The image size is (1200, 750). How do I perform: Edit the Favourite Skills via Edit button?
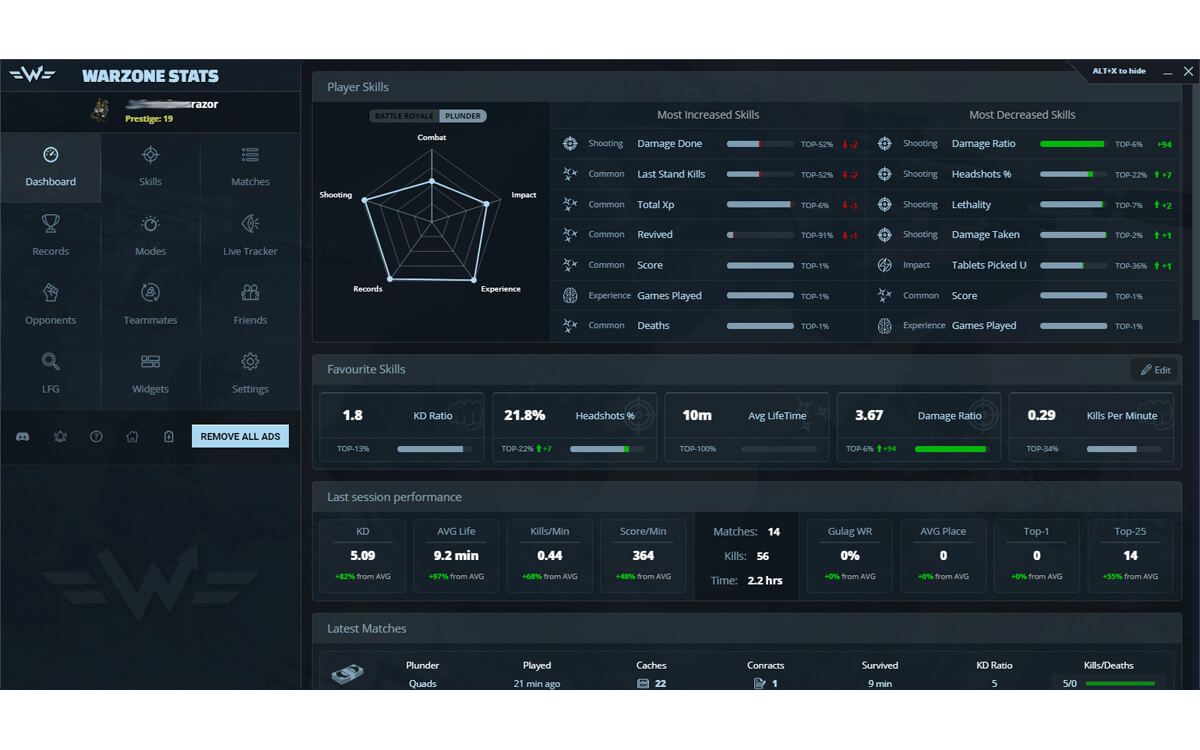[1155, 369]
